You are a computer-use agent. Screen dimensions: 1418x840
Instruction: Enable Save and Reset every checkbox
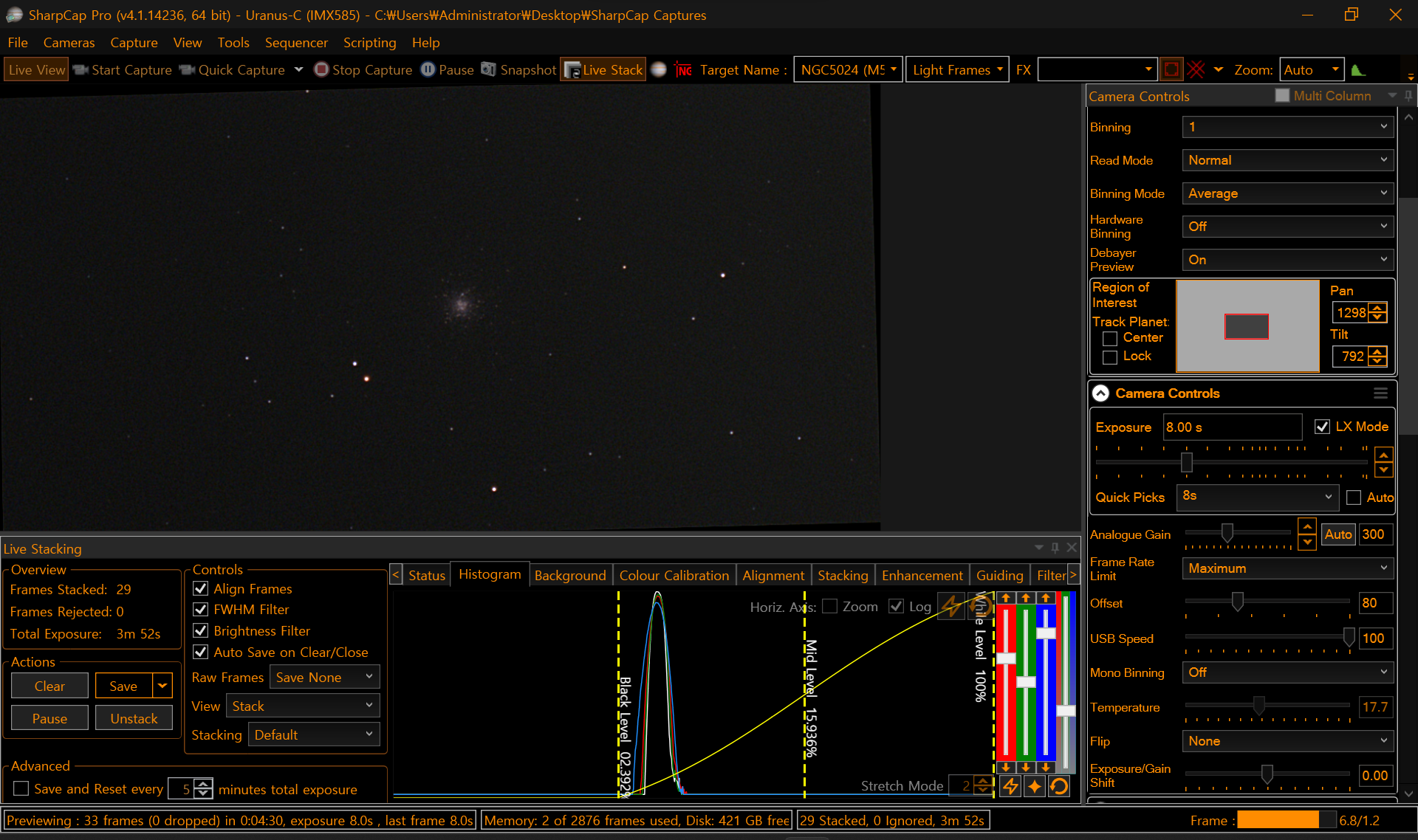click(21, 789)
